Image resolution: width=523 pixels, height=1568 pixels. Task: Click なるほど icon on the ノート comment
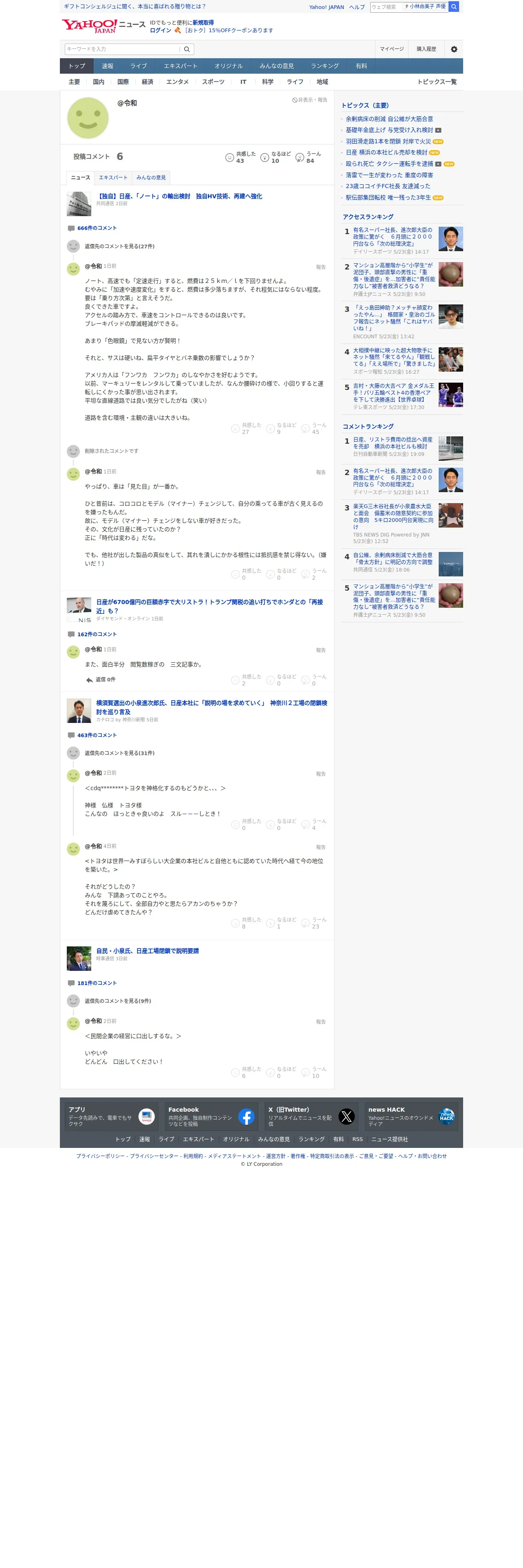270,429
